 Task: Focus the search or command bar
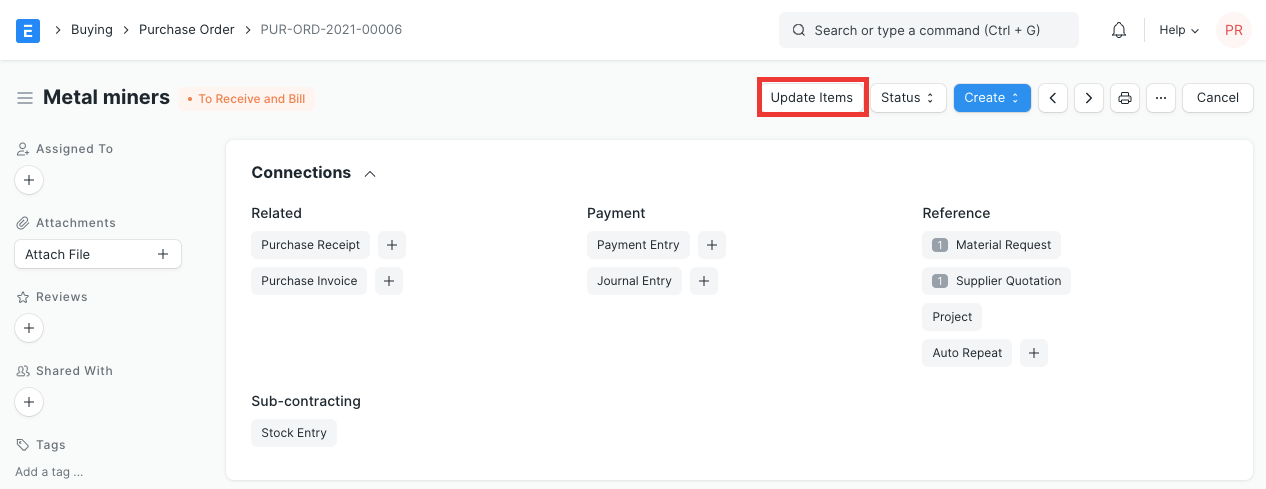[x=928, y=30]
